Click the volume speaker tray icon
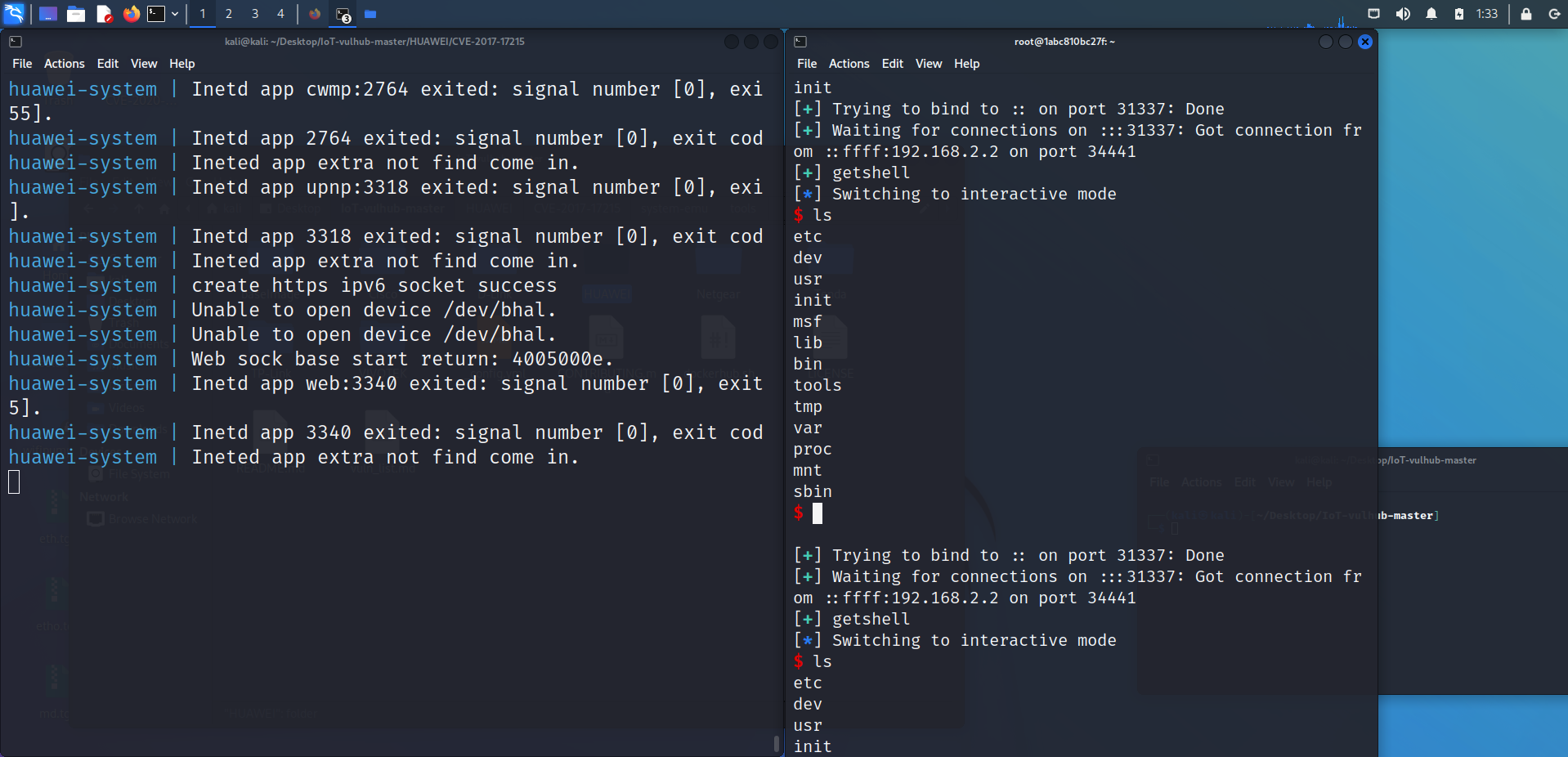Viewport: 1568px width, 757px height. click(x=1403, y=14)
